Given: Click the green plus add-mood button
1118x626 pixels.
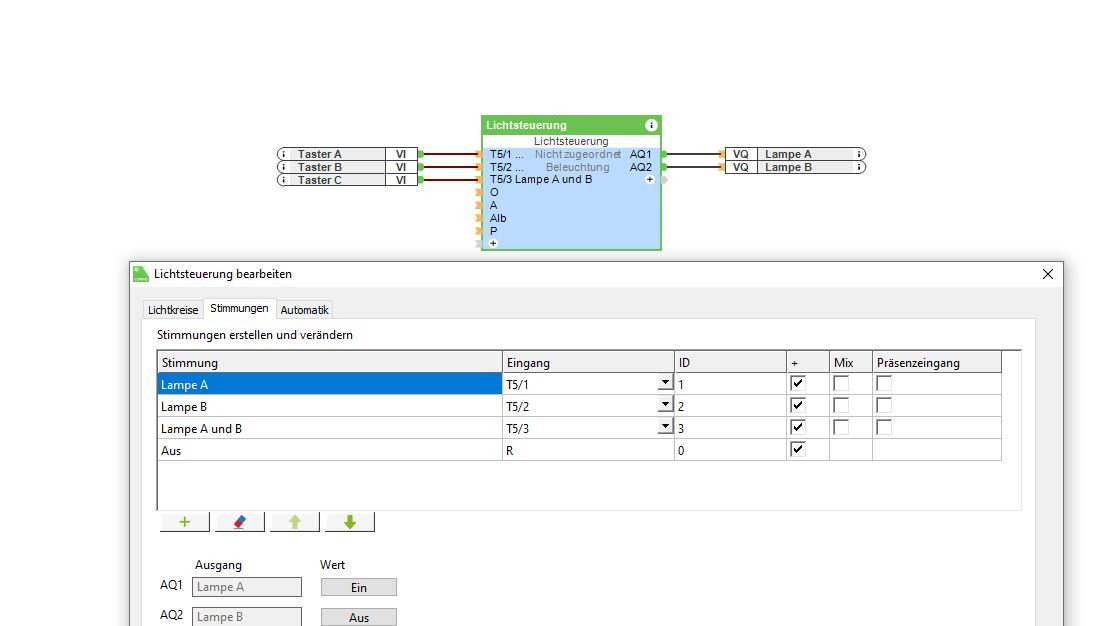Looking at the screenshot, I should [184, 522].
